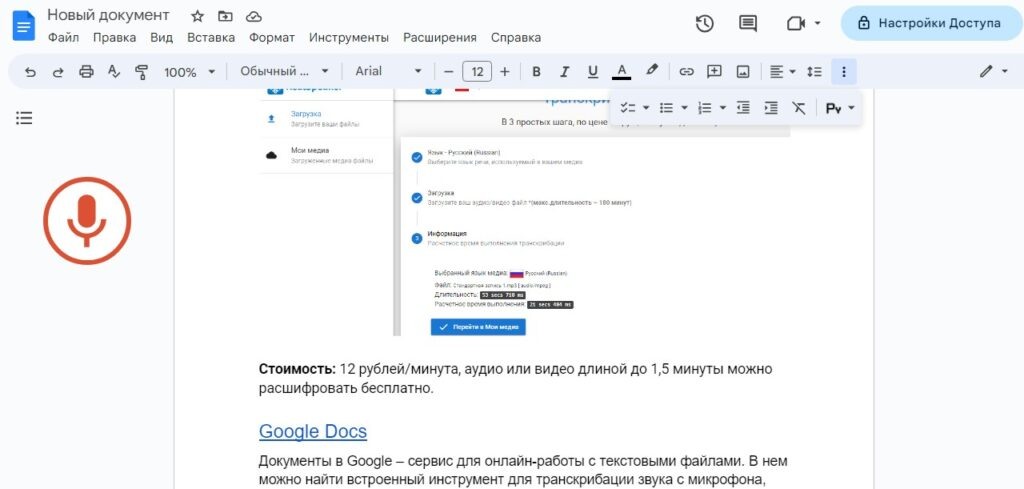Open the Вставка menu
This screenshot has width=1024, height=489.
point(211,37)
